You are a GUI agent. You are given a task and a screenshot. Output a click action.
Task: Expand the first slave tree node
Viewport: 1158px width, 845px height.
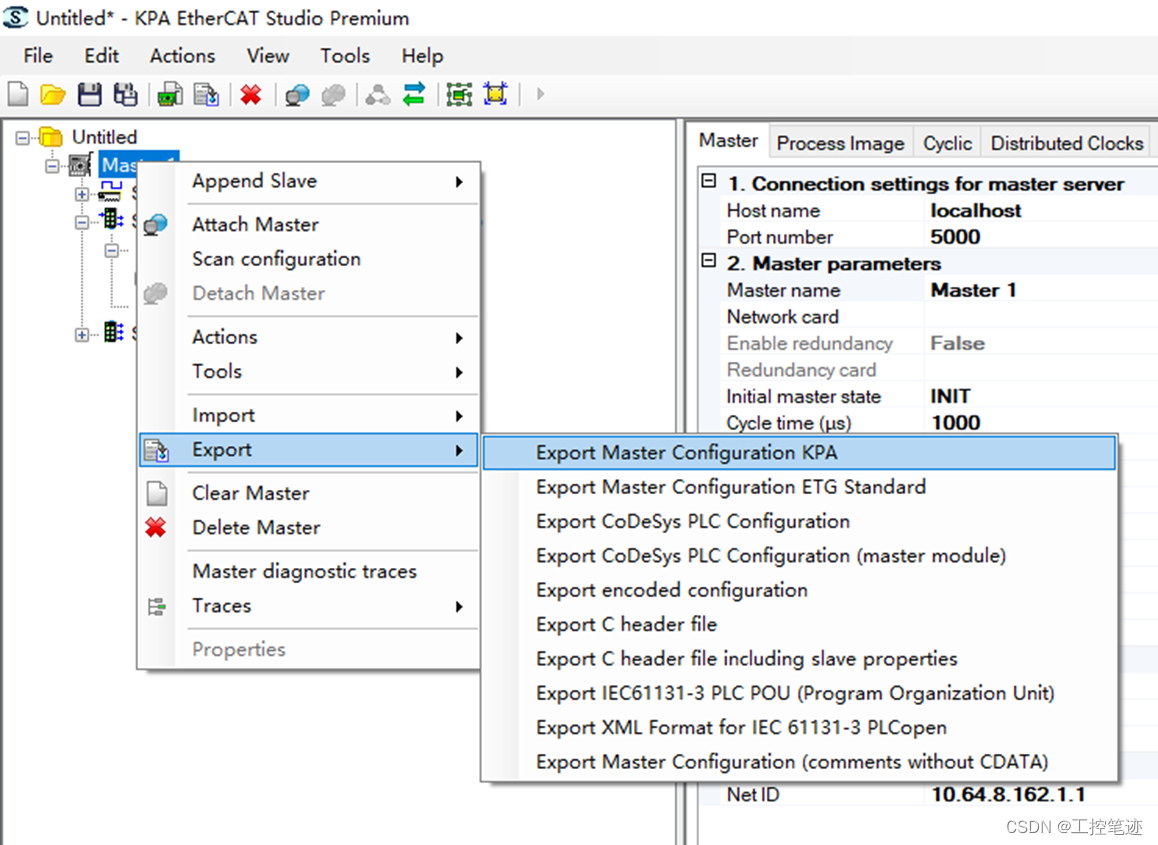pyautogui.click(x=81, y=194)
